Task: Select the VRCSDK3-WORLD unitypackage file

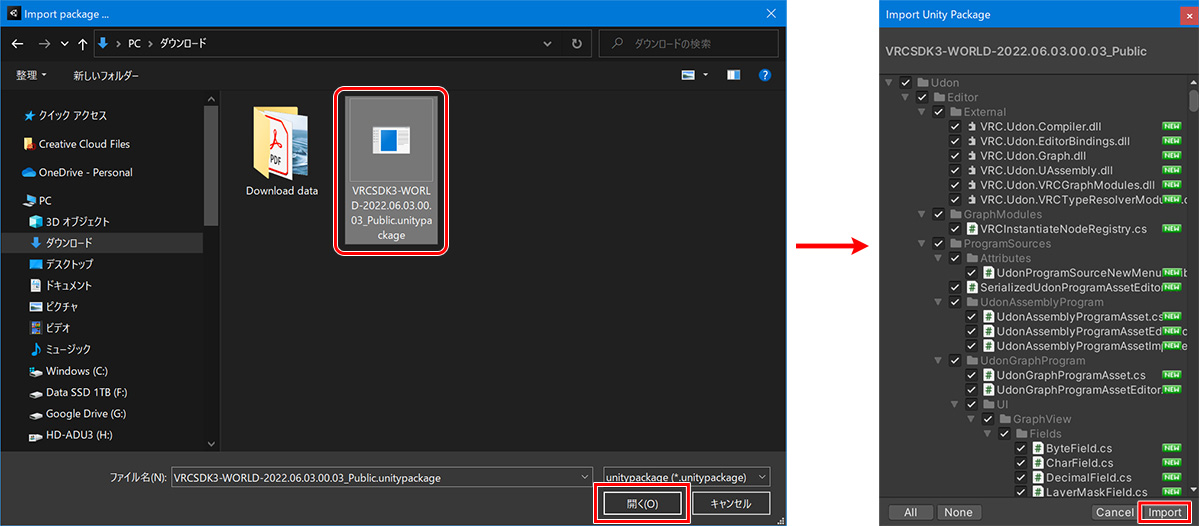Action: click(391, 170)
